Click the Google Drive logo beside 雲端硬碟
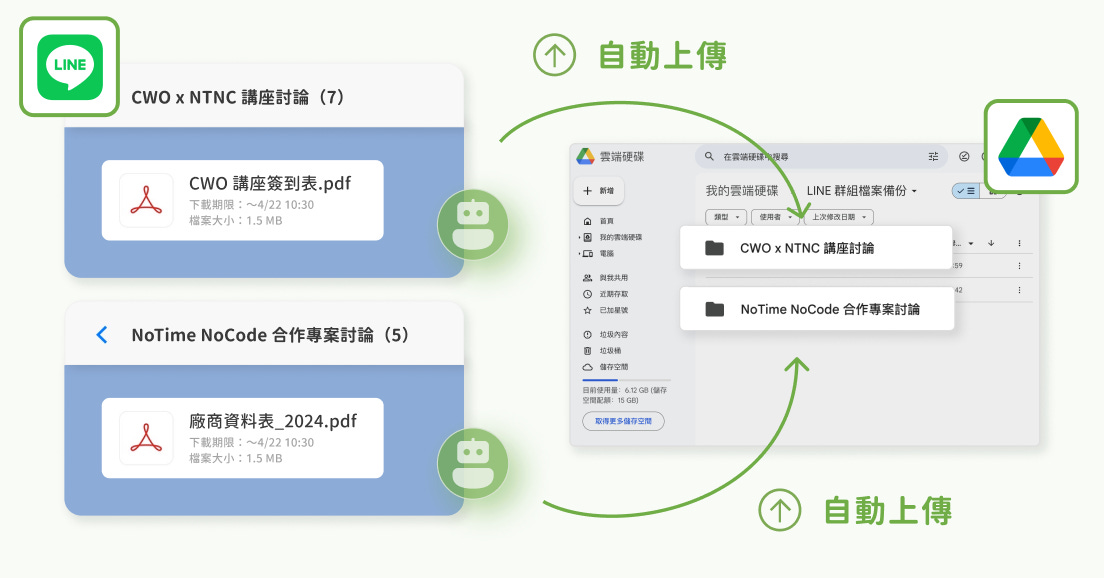 (586, 156)
